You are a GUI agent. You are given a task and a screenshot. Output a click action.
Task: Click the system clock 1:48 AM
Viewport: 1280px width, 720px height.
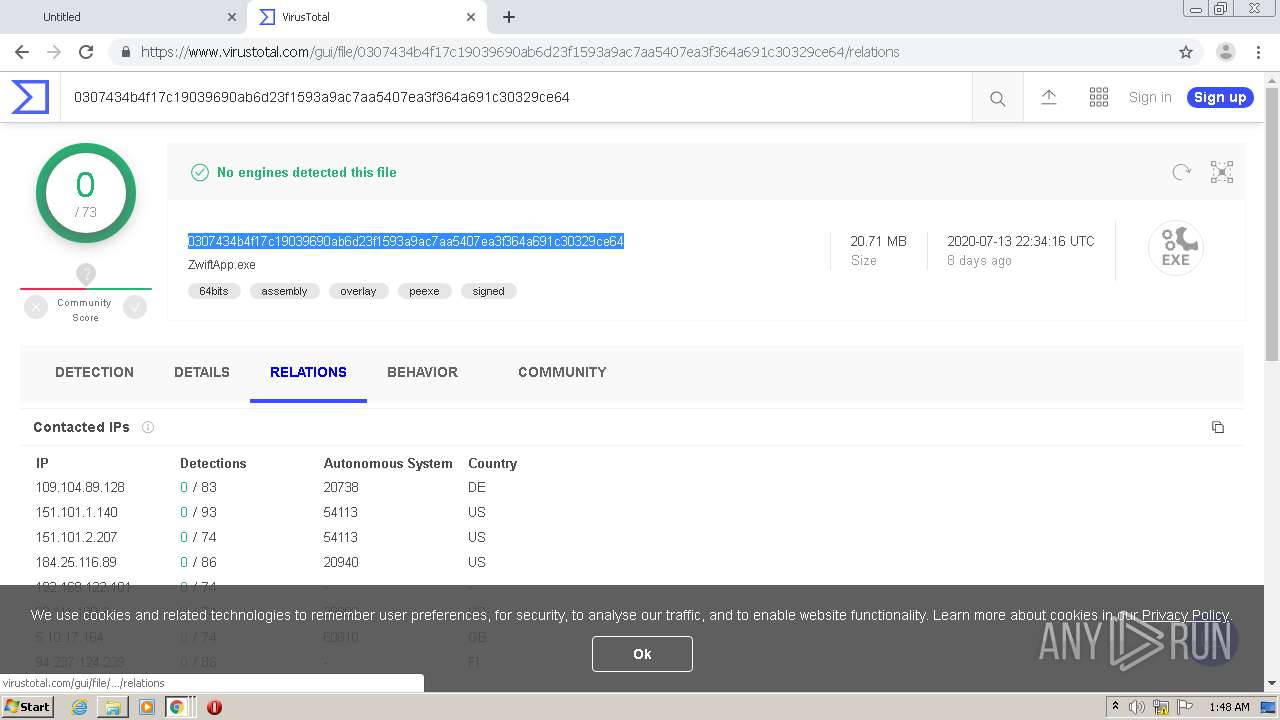(x=1229, y=707)
